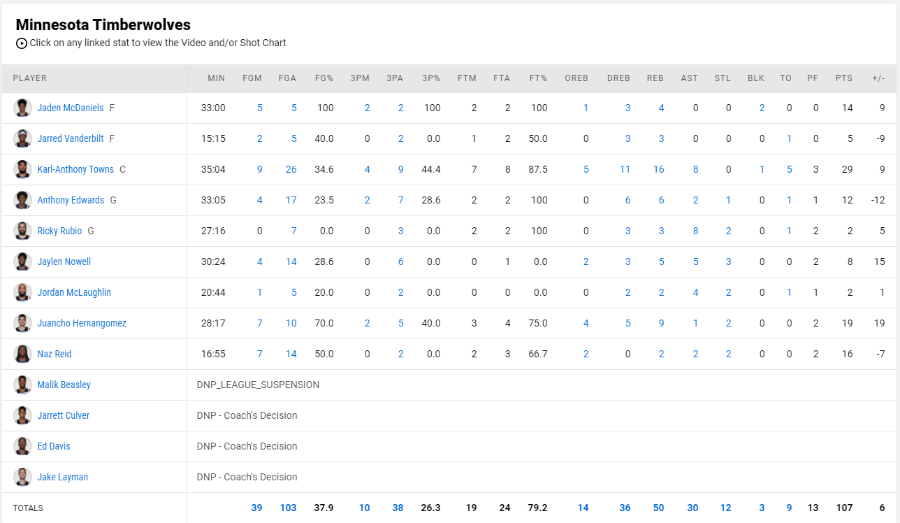The width and height of the screenshot is (900, 523).
Task: View team total 14 offensive rebounds
Action: (x=583, y=507)
